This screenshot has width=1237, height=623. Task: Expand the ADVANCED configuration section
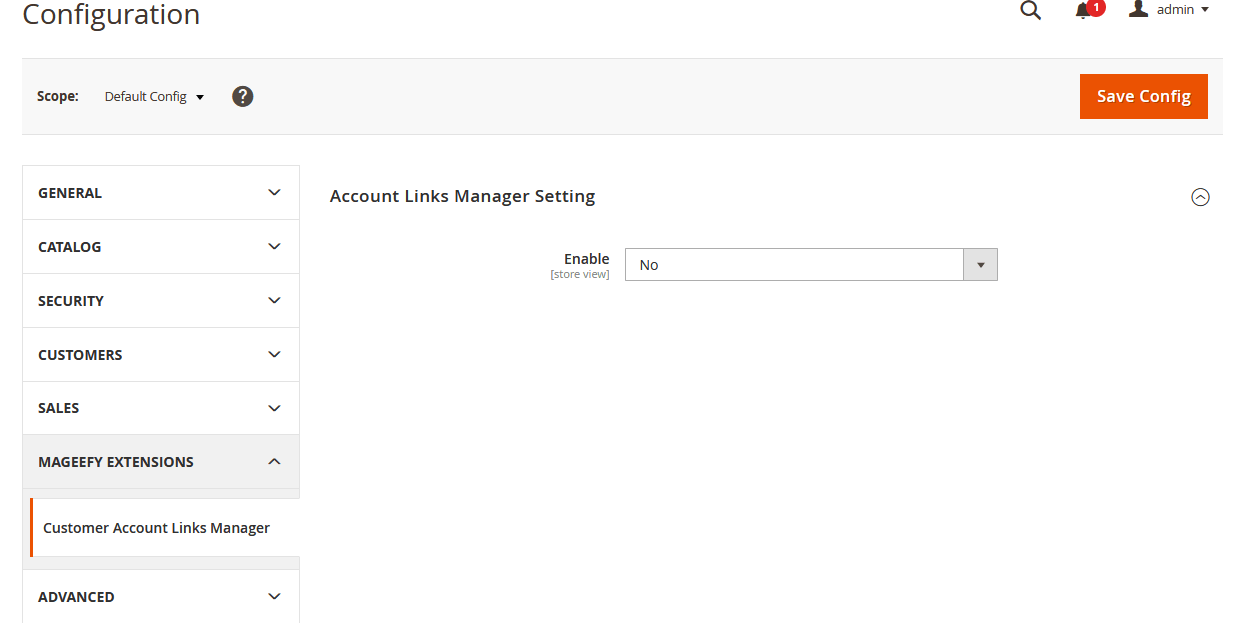click(160, 597)
